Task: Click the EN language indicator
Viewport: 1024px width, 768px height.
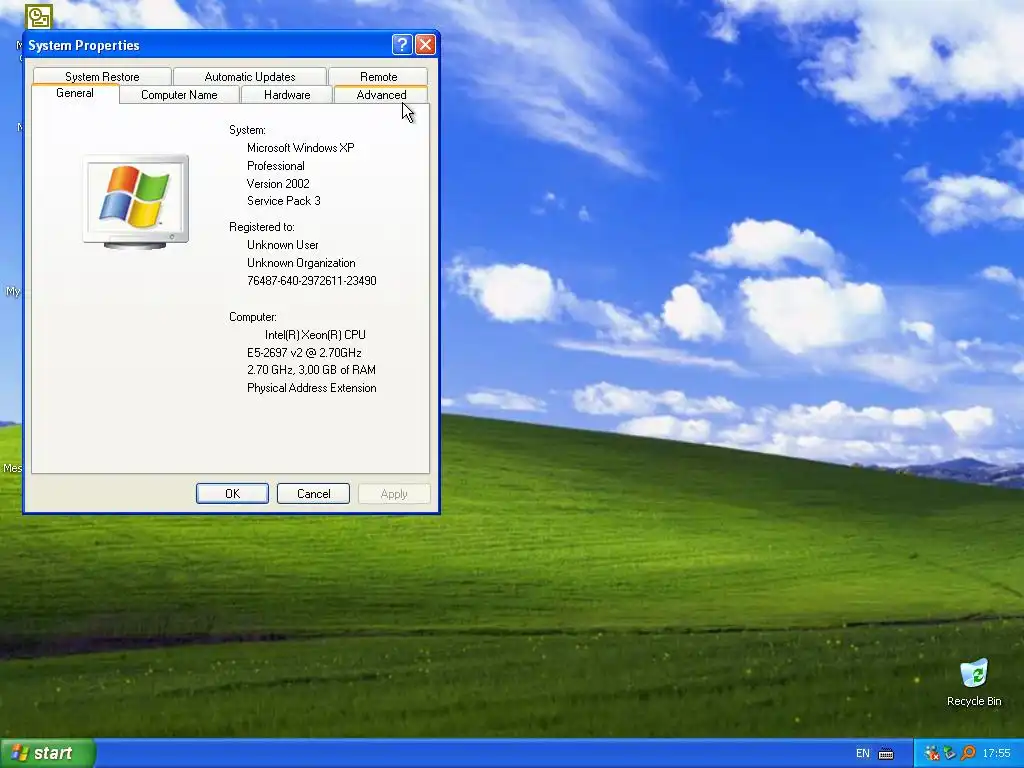Action: [x=863, y=754]
